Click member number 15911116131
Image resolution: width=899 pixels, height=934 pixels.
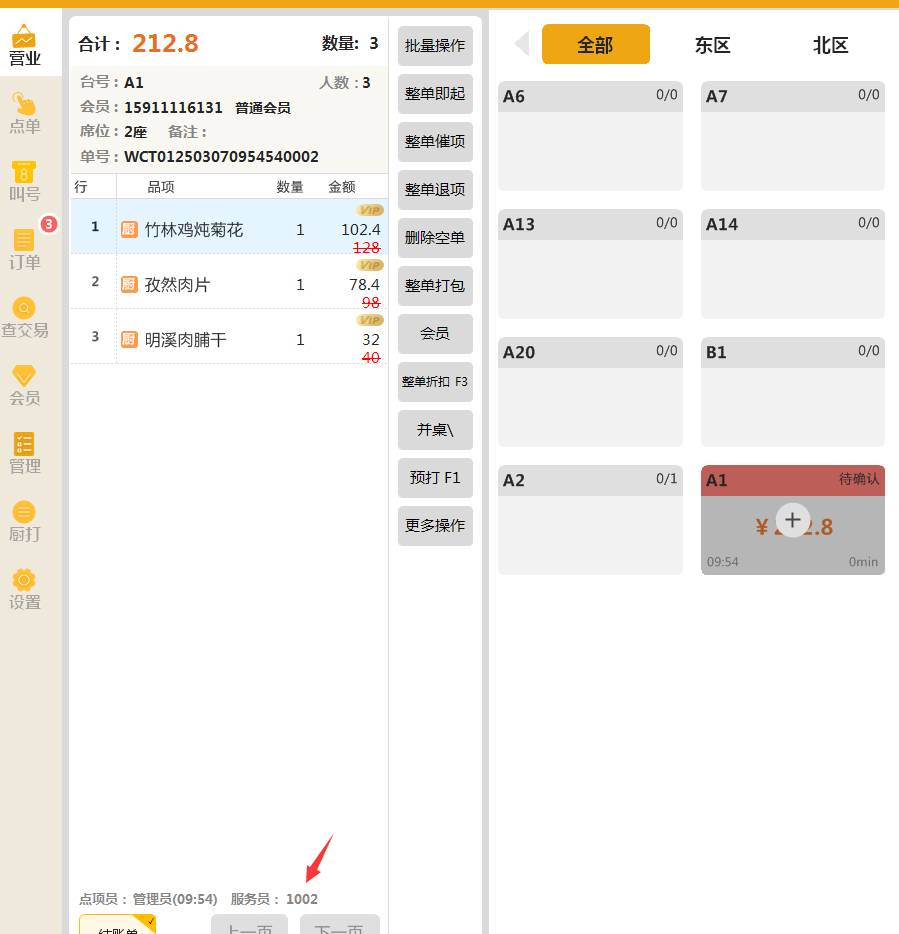(x=173, y=108)
